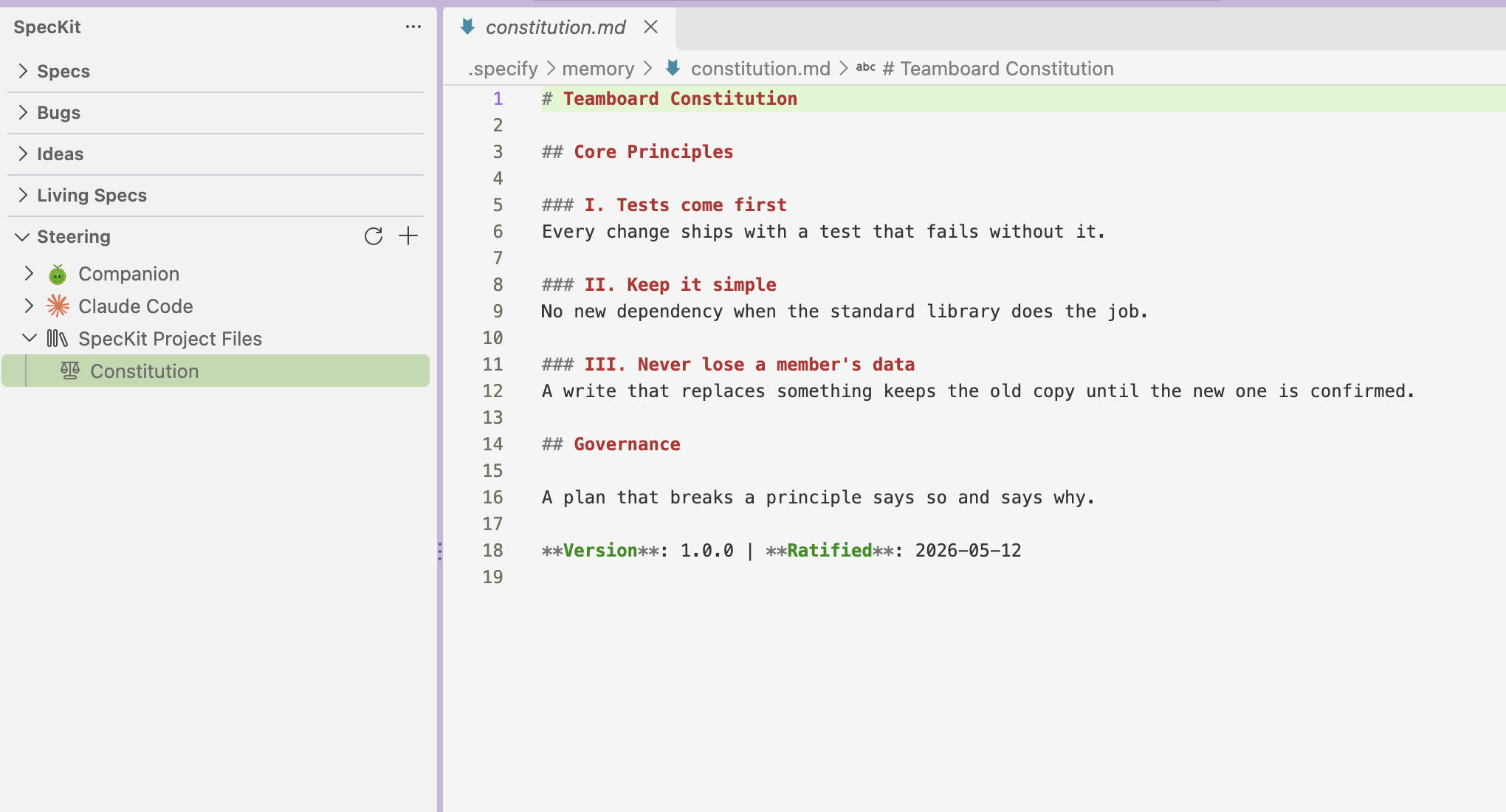Viewport: 1506px width, 812px height.
Task: Click breadcrumb markdown icon before constitution.md
Action: (x=673, y=69)
